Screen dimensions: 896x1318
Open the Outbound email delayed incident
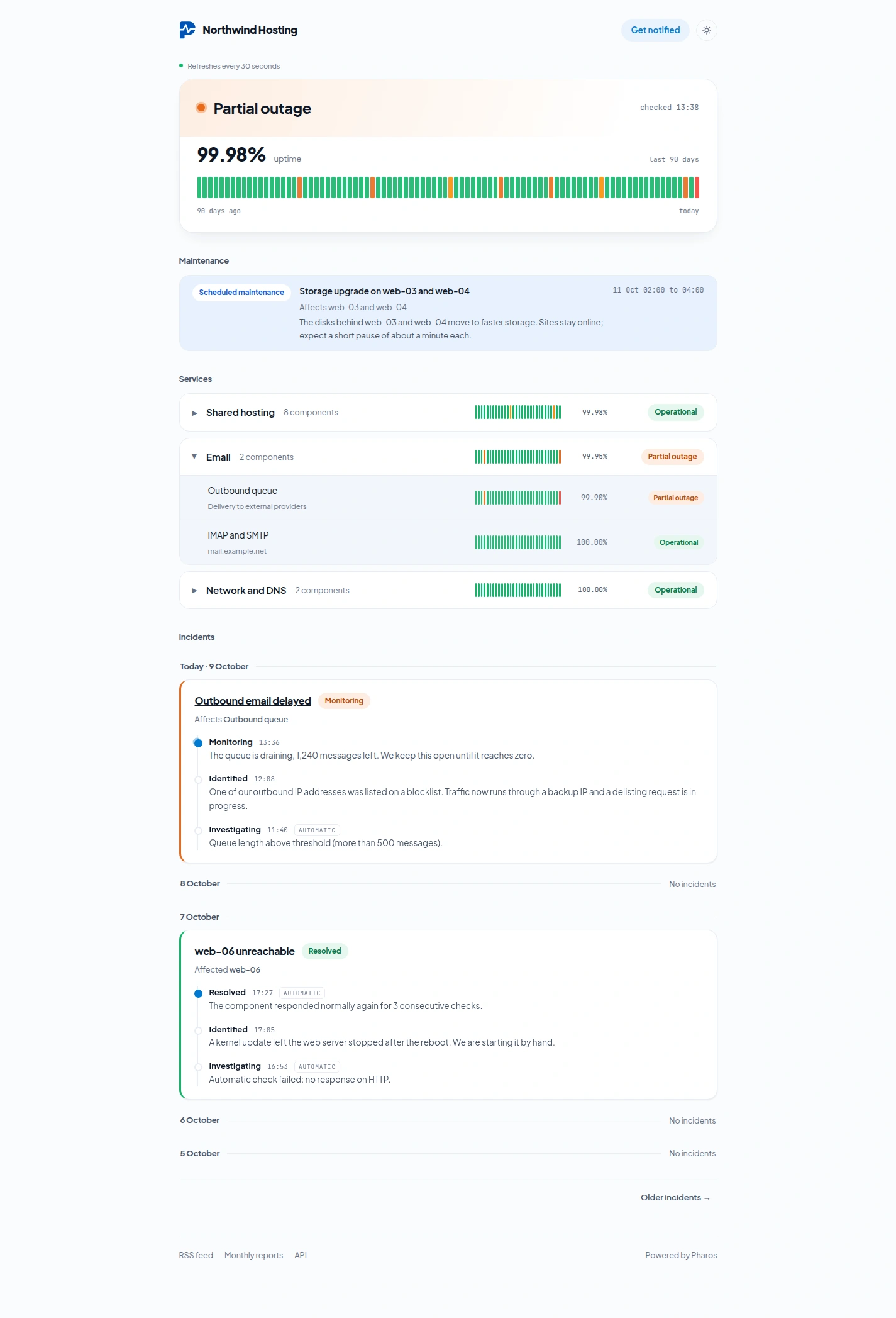[253, 701]
